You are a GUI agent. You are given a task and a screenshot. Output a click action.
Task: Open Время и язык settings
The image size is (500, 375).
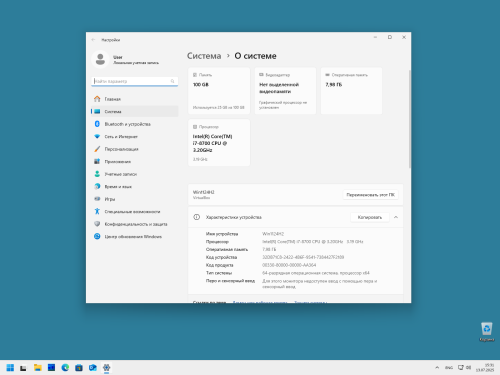coord(134,186)
